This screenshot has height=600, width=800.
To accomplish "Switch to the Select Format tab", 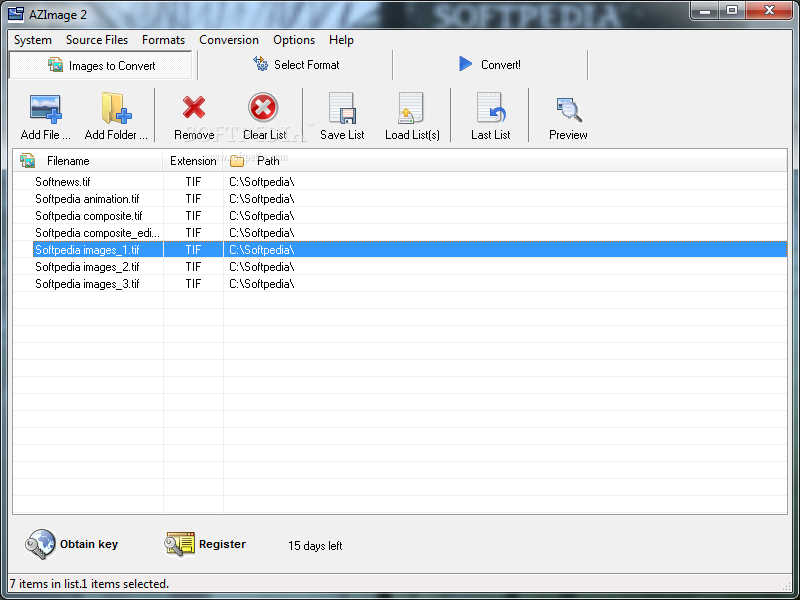I will 295,65.
